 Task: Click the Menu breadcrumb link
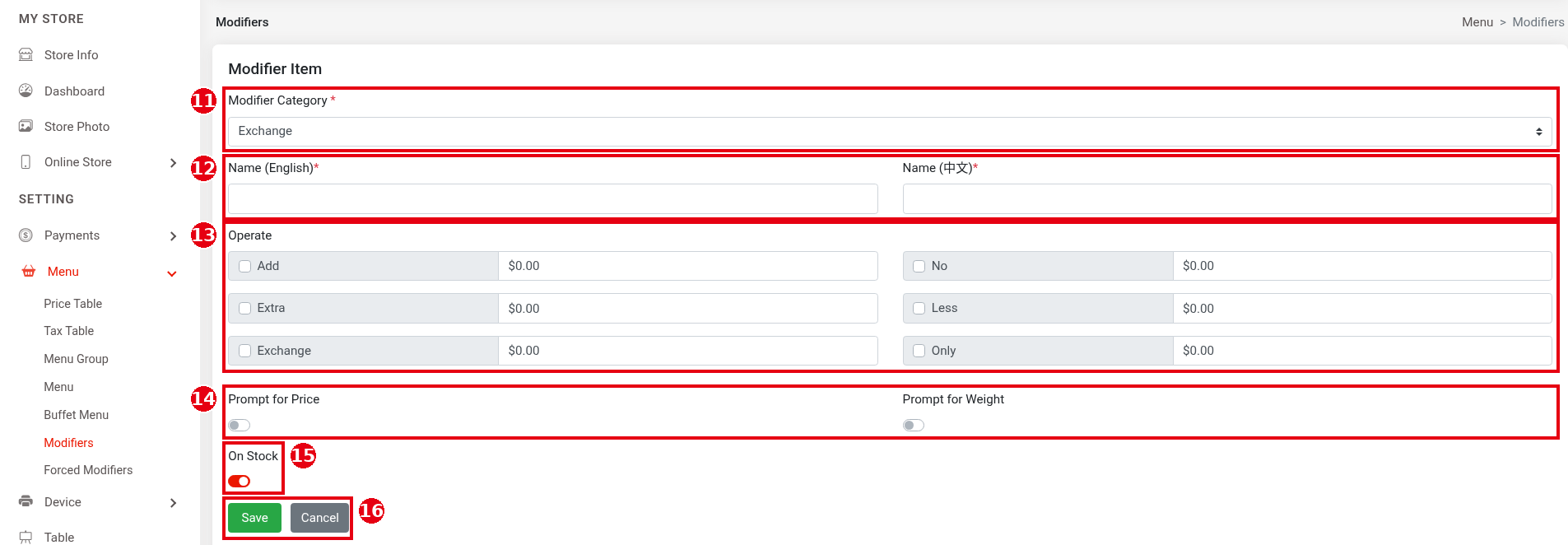tap(1477, 22)
